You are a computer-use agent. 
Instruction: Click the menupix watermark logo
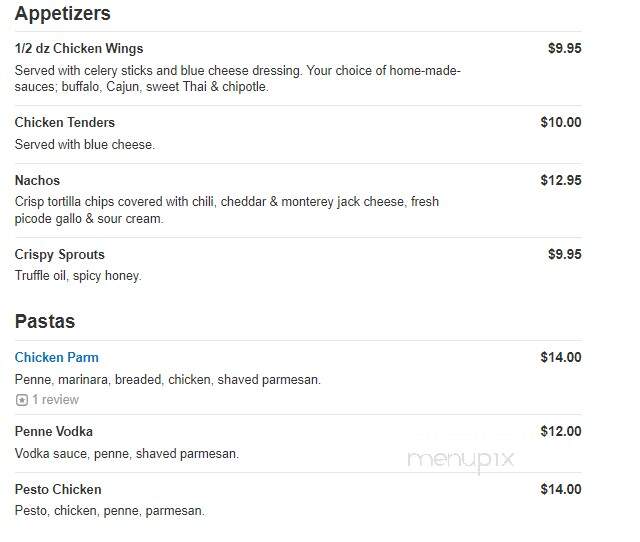click(461, 460)
